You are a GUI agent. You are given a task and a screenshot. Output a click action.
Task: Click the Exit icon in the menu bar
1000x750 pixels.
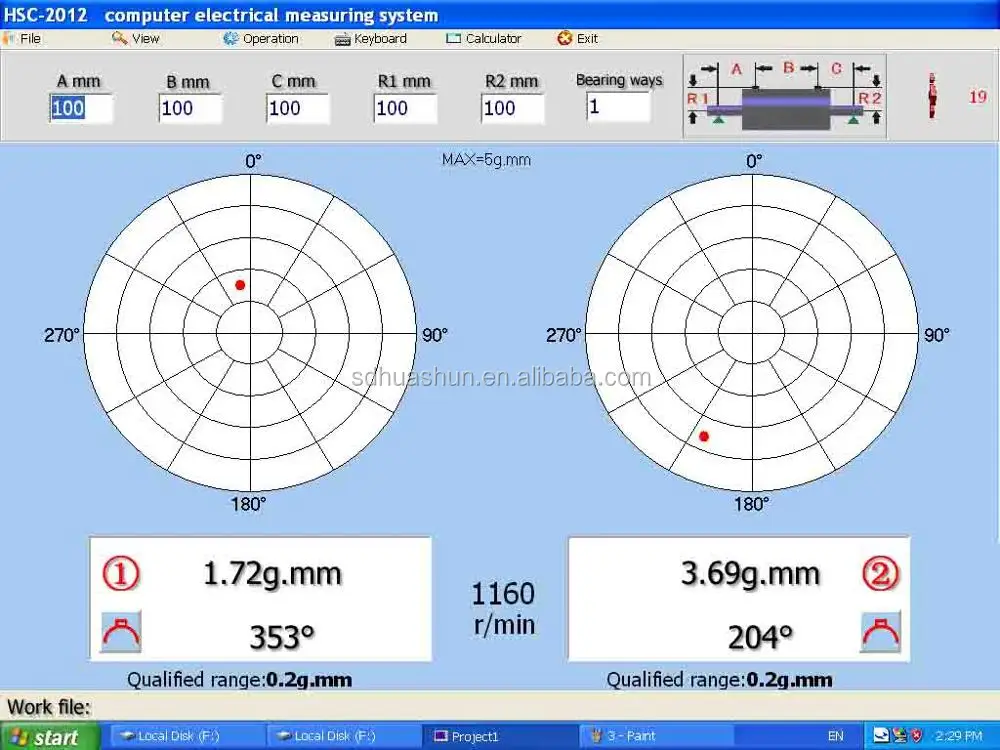point(565,38)
